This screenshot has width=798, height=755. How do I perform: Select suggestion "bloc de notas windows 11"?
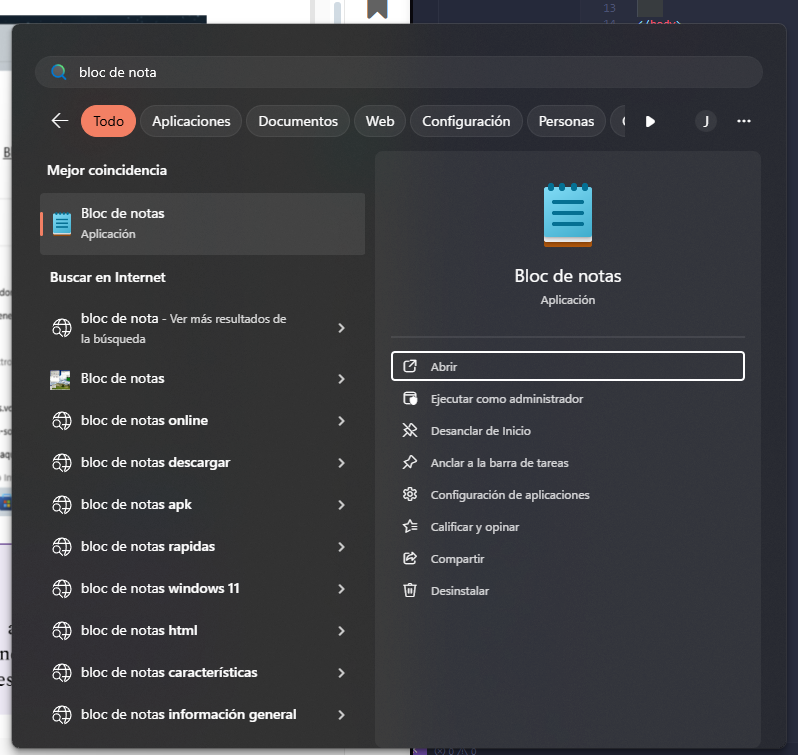(x=202, y=589)
